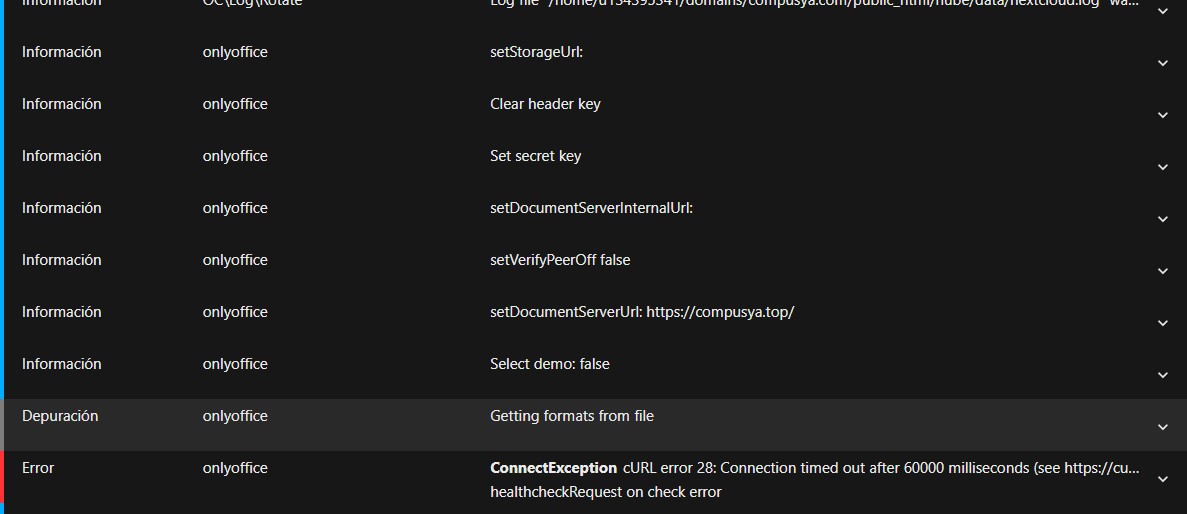
Task: Click onlyoffice app name in Error row
Action: pos(235,468)
